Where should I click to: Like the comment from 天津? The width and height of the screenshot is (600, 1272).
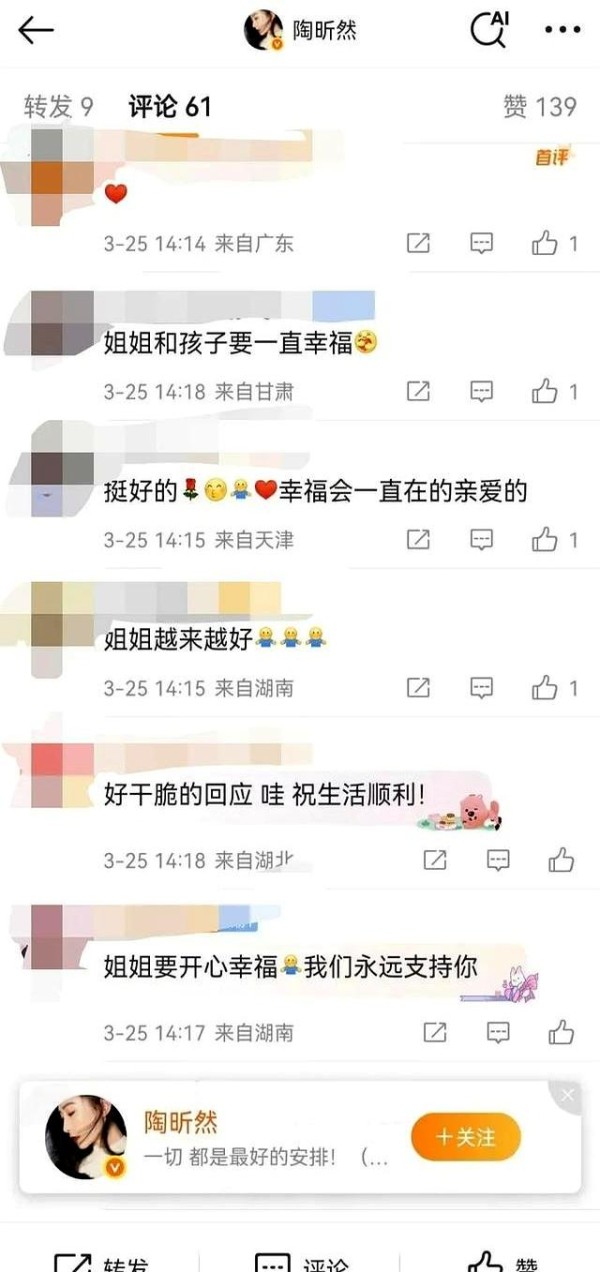554,540
